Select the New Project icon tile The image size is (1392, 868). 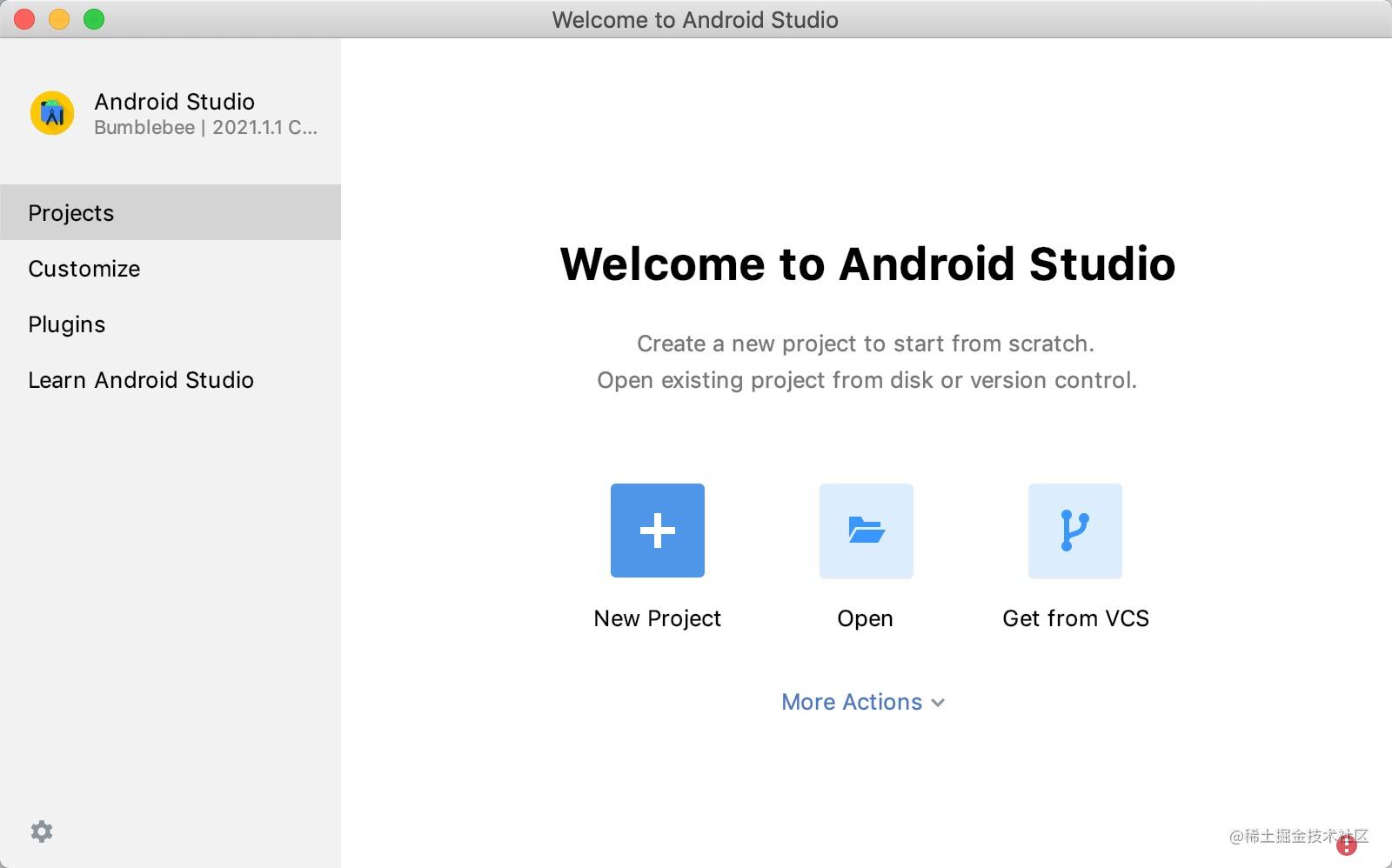657,530
